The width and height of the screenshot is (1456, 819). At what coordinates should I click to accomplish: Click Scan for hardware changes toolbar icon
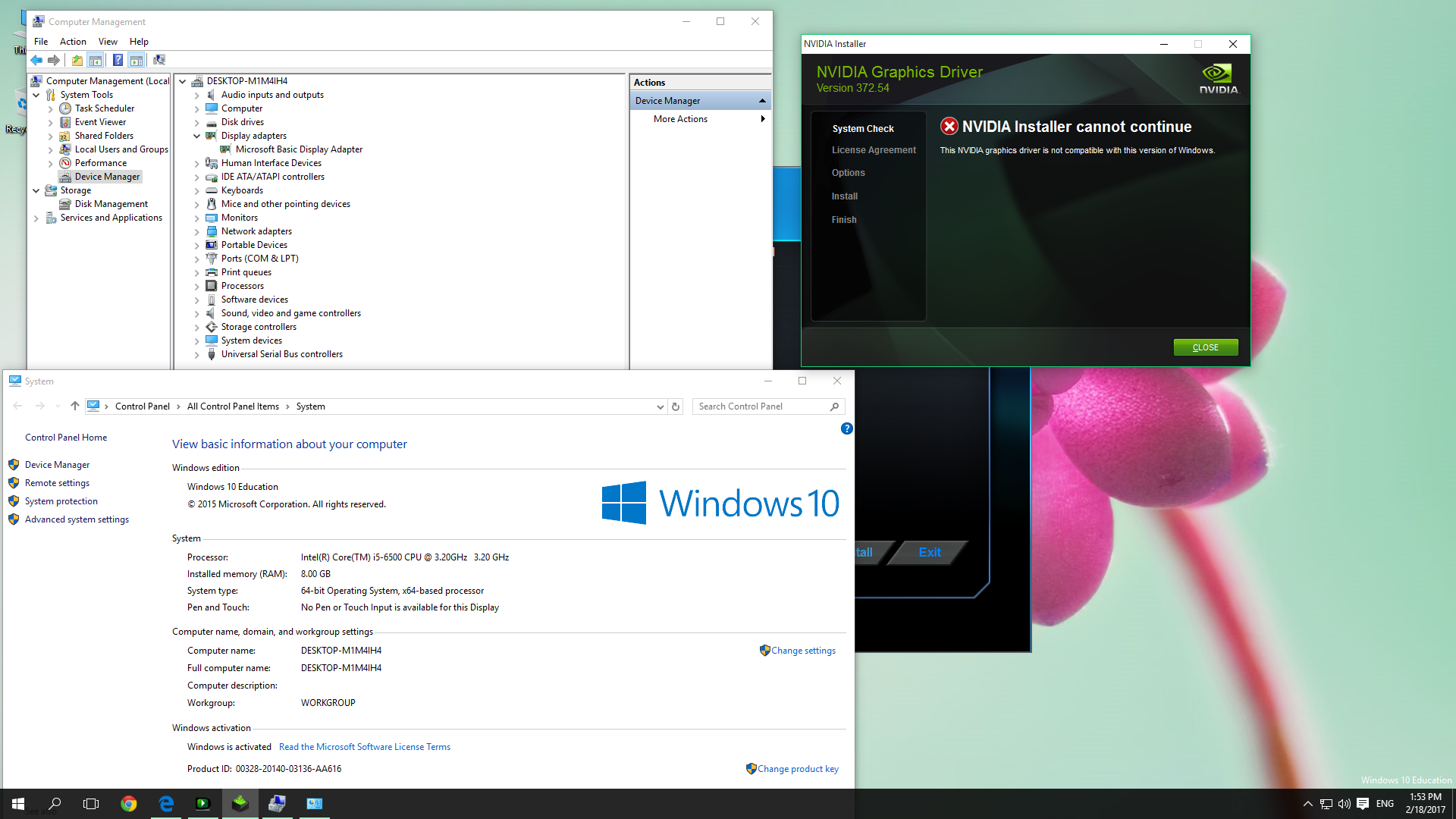159,60
